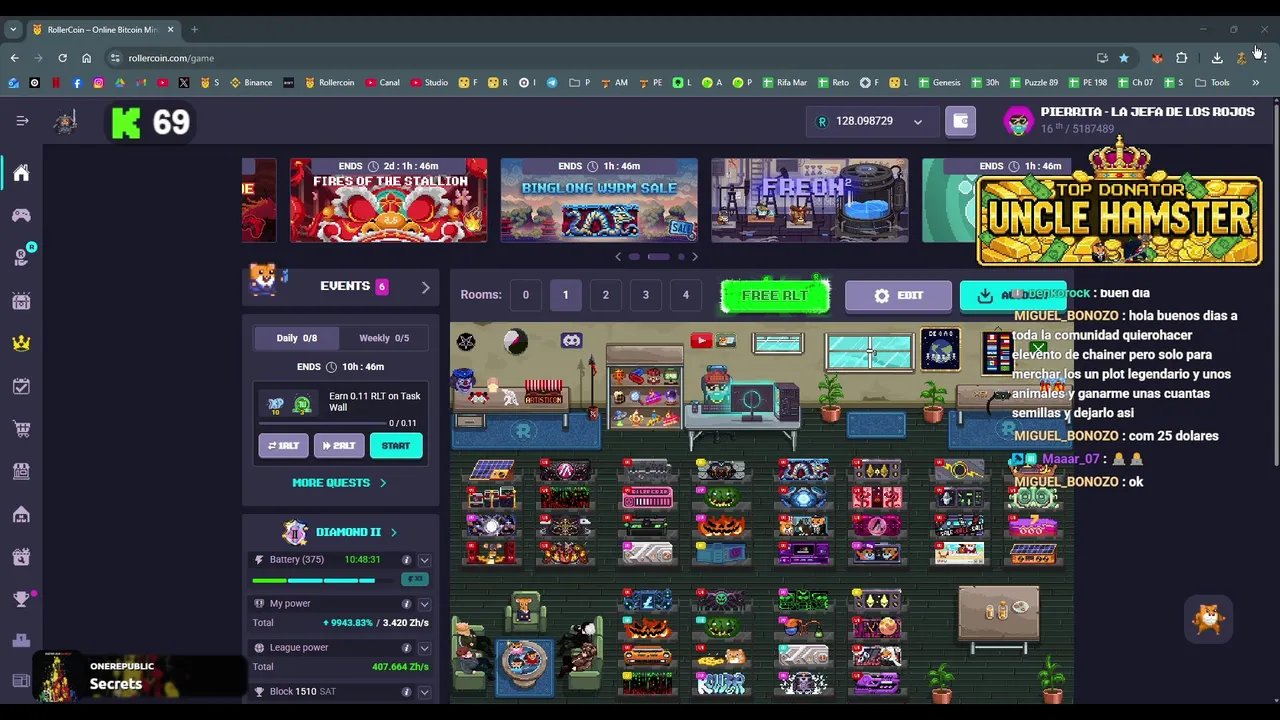The height and width of the screenshot is (720, 1280).
Task: Open the Genesis bookmark
Action: 939,82
